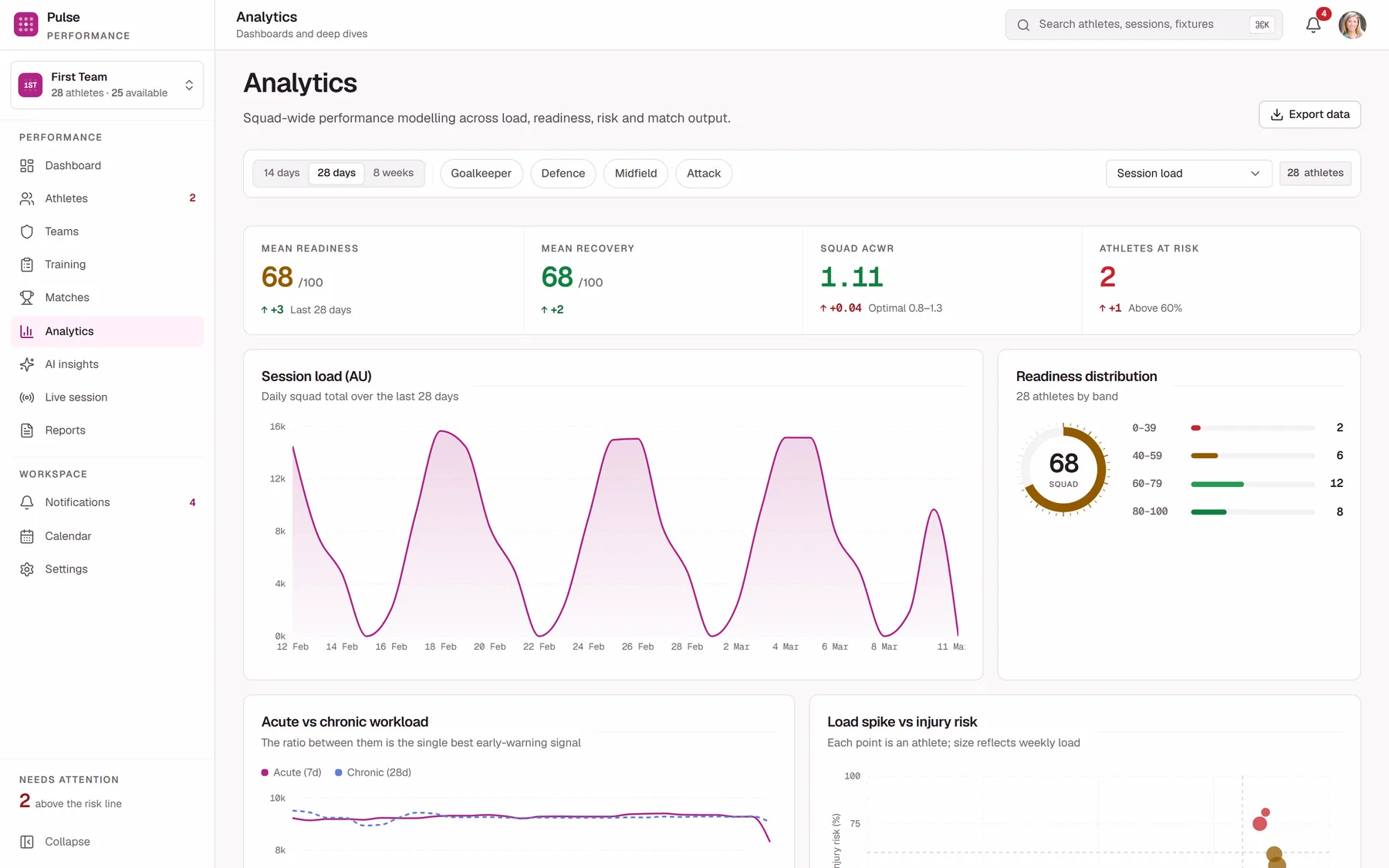Open the Dashboard grid icon

point(27,166)
